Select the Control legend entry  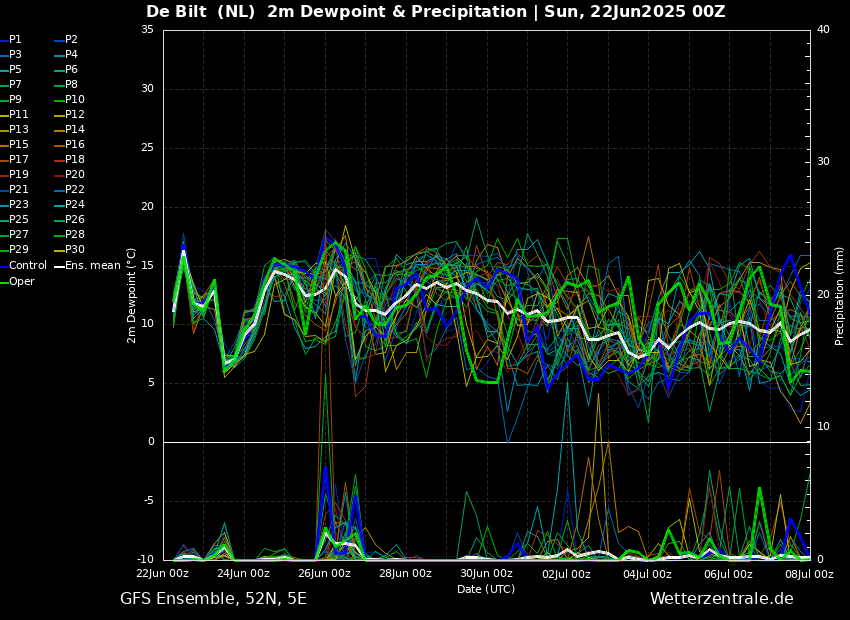point(23,266)
